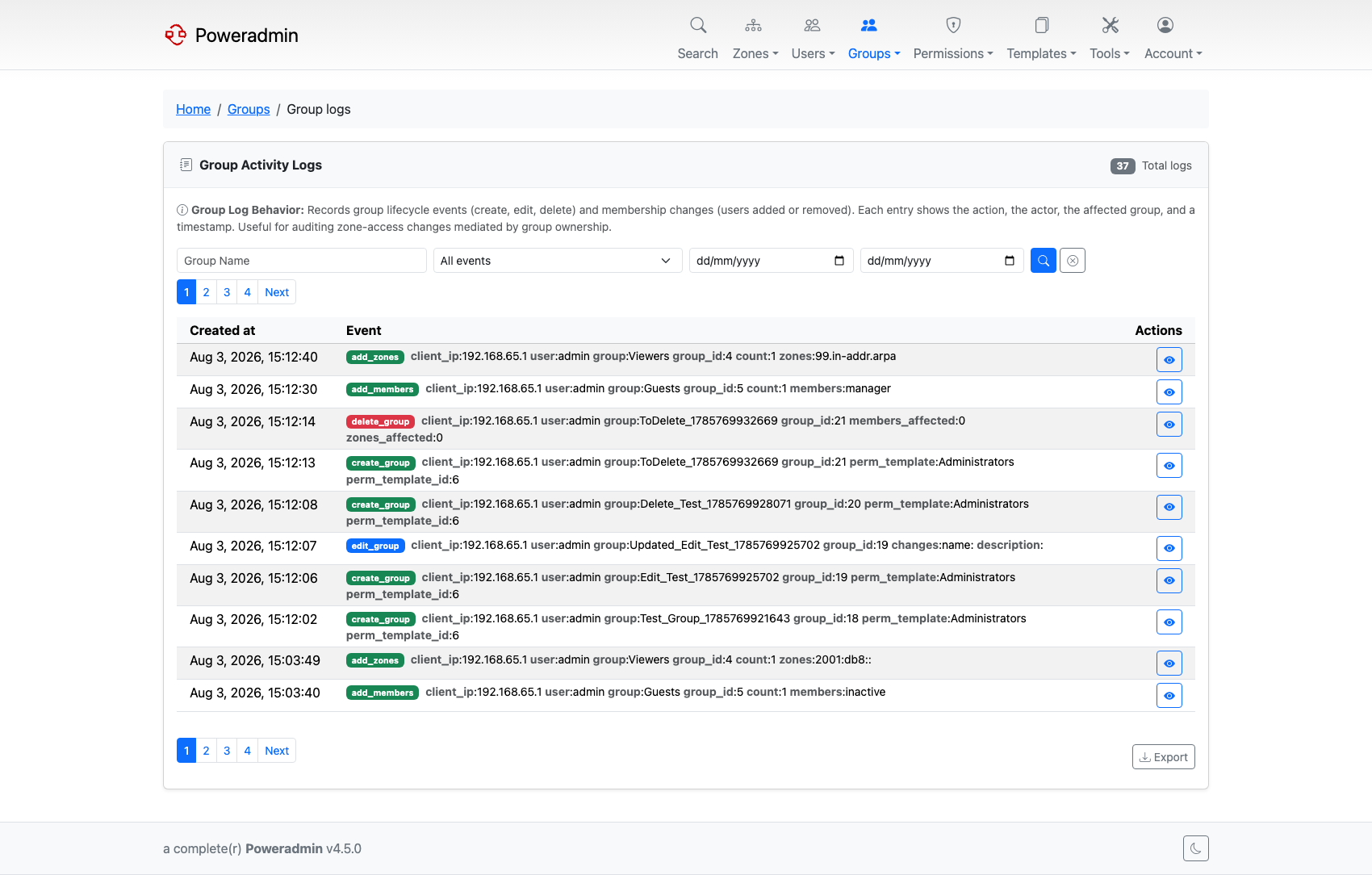The image size is (1372, 875).
Task: Click timestamp Aug 3, 2026, 15:12:40
Action: (x=253, y=357)
